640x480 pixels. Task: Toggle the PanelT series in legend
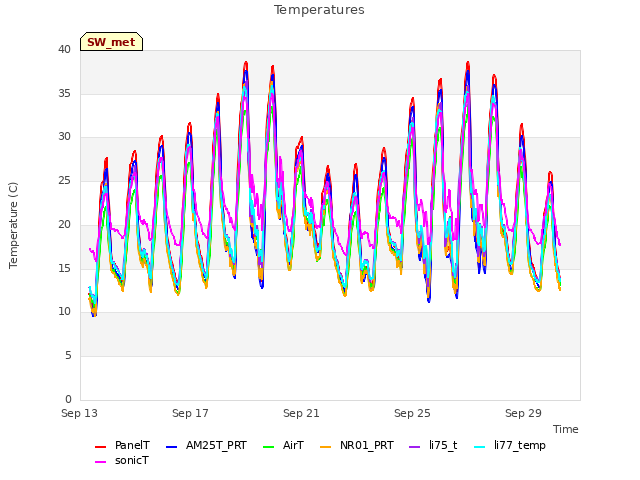(x=122, y=445)
